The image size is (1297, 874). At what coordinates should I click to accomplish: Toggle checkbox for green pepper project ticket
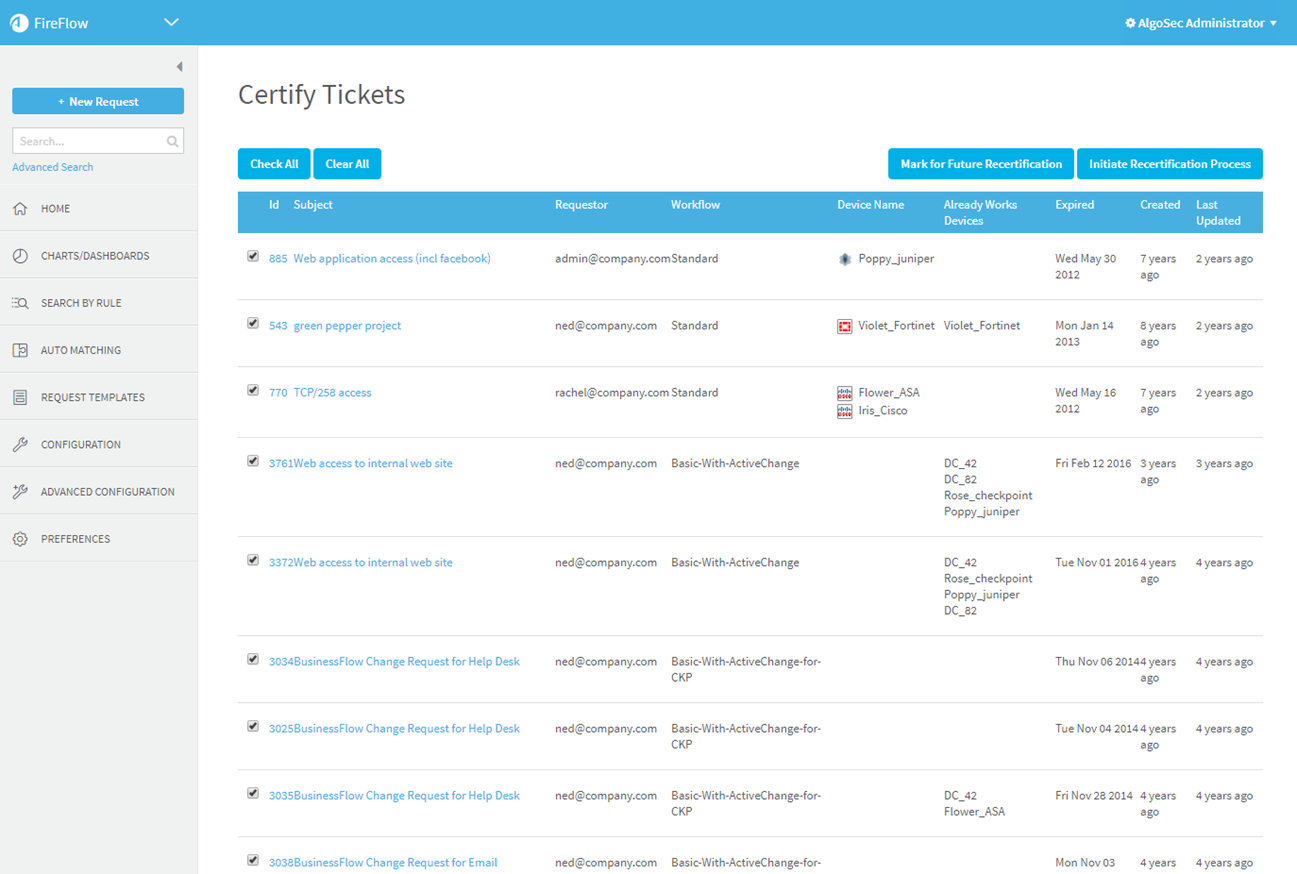click(x=253, y=324)
